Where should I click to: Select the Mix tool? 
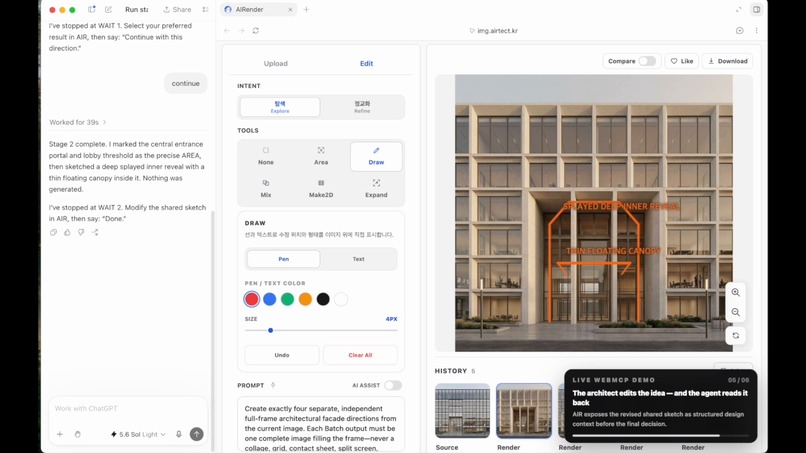(266, 189)
